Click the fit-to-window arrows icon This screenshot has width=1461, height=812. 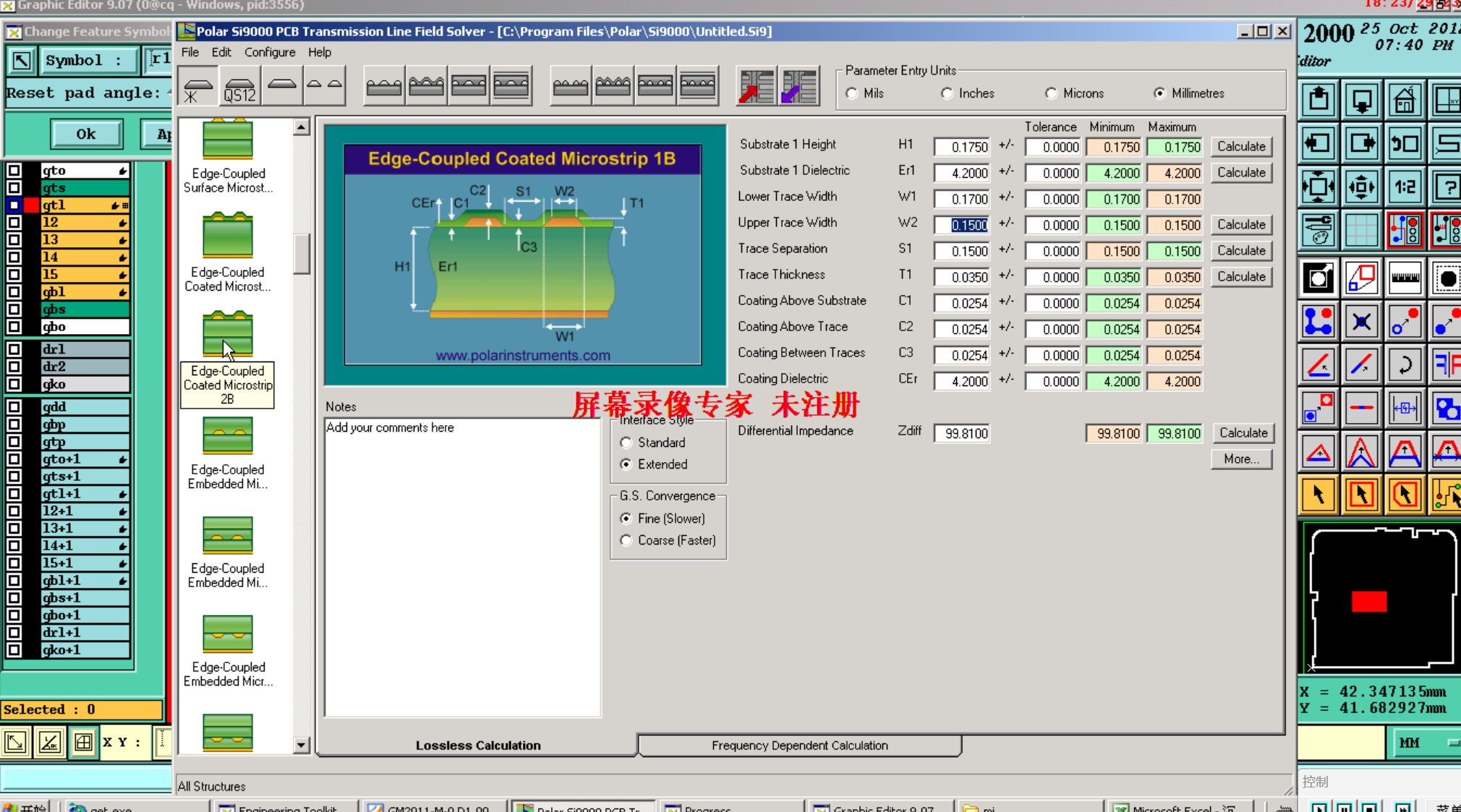click(x=1318, y=187)
